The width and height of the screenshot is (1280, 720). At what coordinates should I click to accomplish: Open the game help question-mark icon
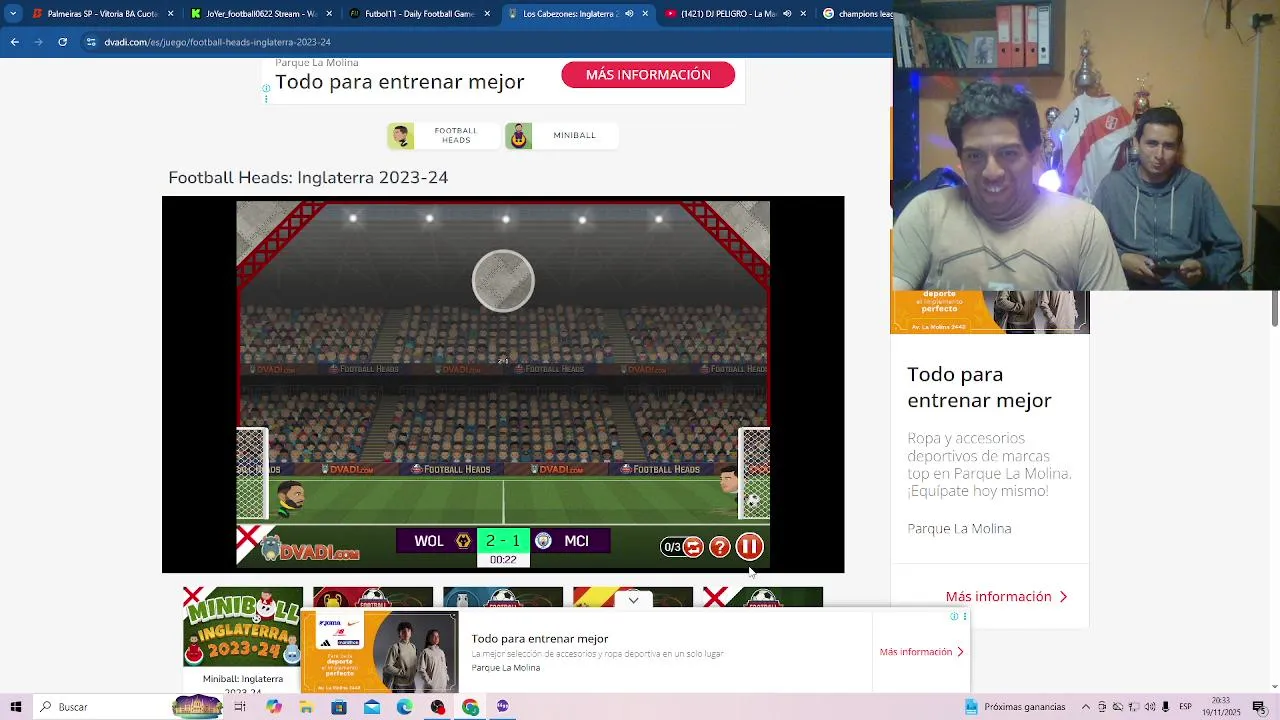click(720, 547)
